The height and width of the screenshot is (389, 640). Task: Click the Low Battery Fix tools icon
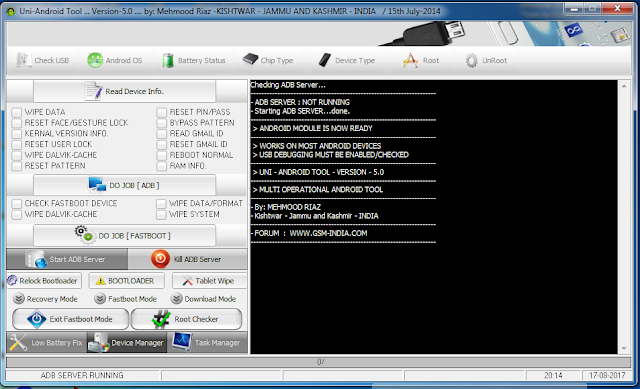click(x=18, y=342)
